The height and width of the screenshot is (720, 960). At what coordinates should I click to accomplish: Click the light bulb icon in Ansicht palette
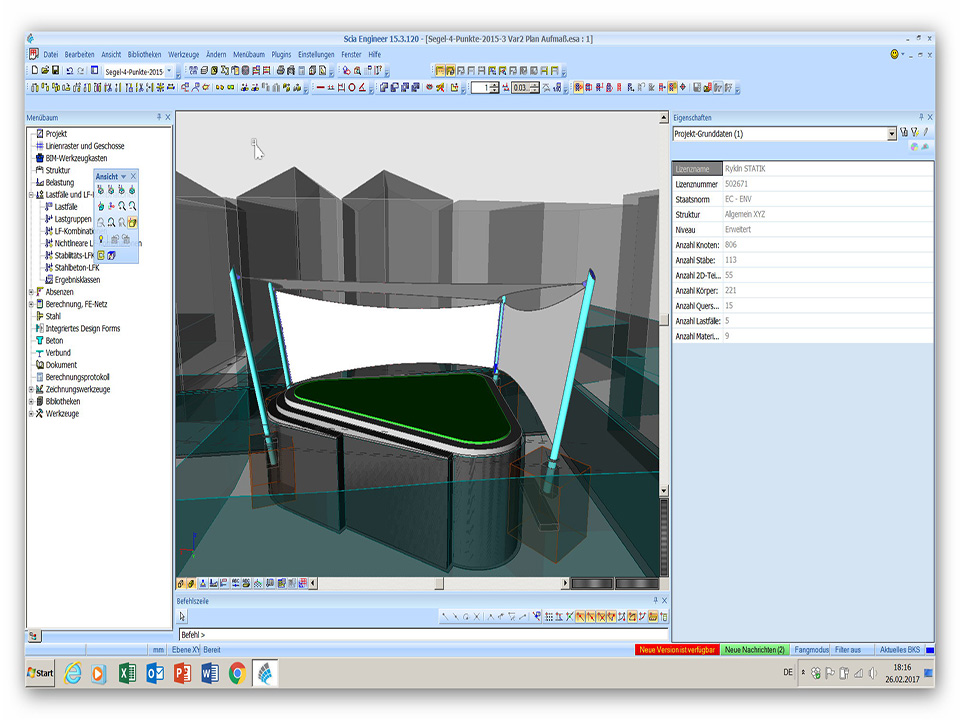pyautogui.click(x=101, y=239)
